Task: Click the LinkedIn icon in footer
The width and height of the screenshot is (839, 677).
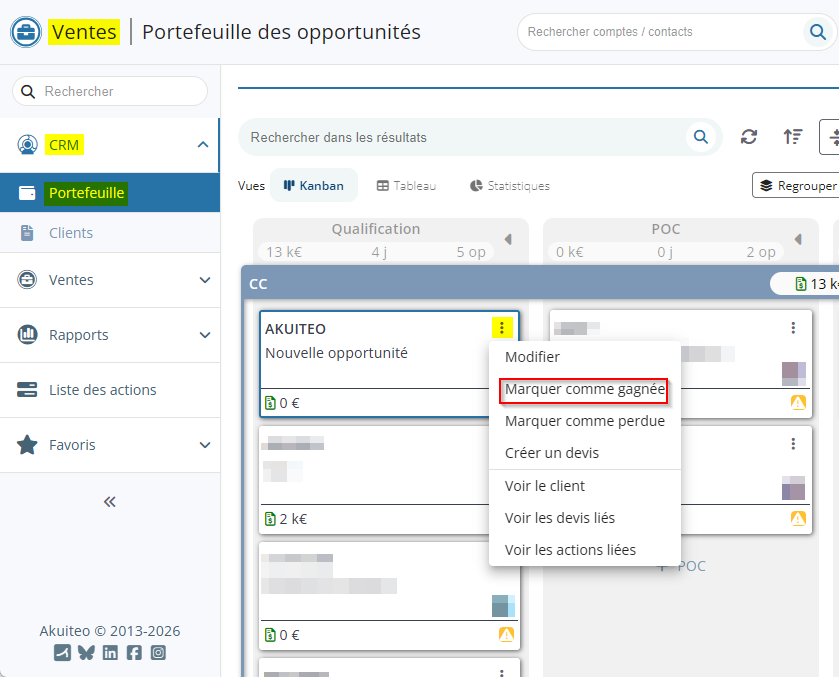Action: (x=110, y=653)
